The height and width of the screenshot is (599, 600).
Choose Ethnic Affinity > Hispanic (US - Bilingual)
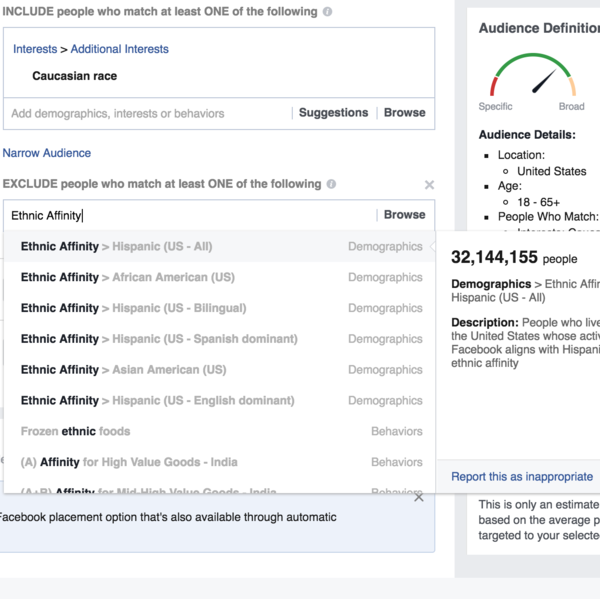click(x=219, y=308)
